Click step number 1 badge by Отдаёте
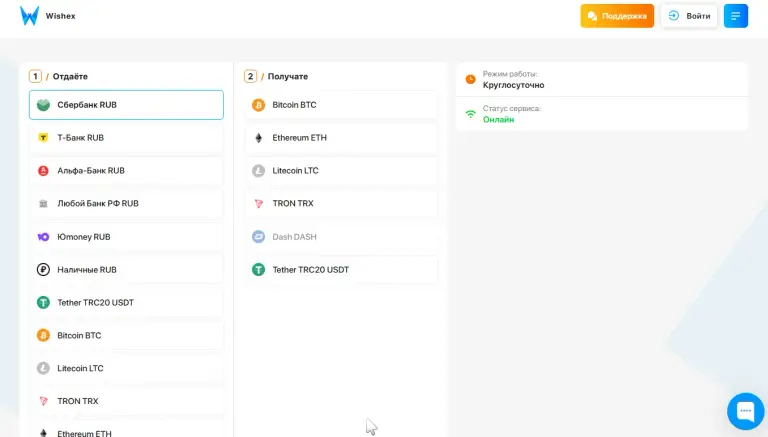 click(35, 76)
